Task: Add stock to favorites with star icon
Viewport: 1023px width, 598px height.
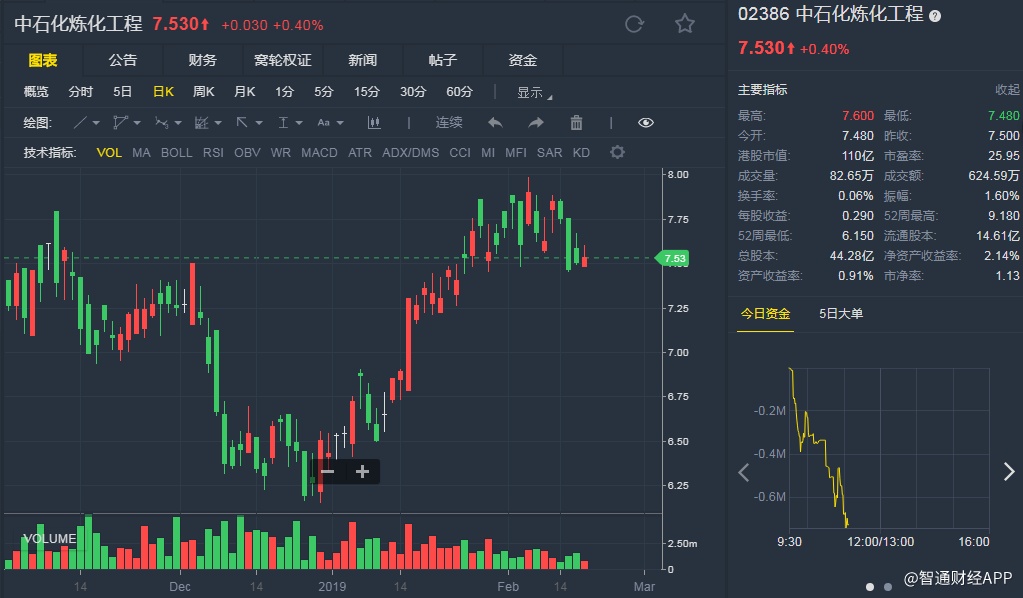Action: [x=684, y=24]
